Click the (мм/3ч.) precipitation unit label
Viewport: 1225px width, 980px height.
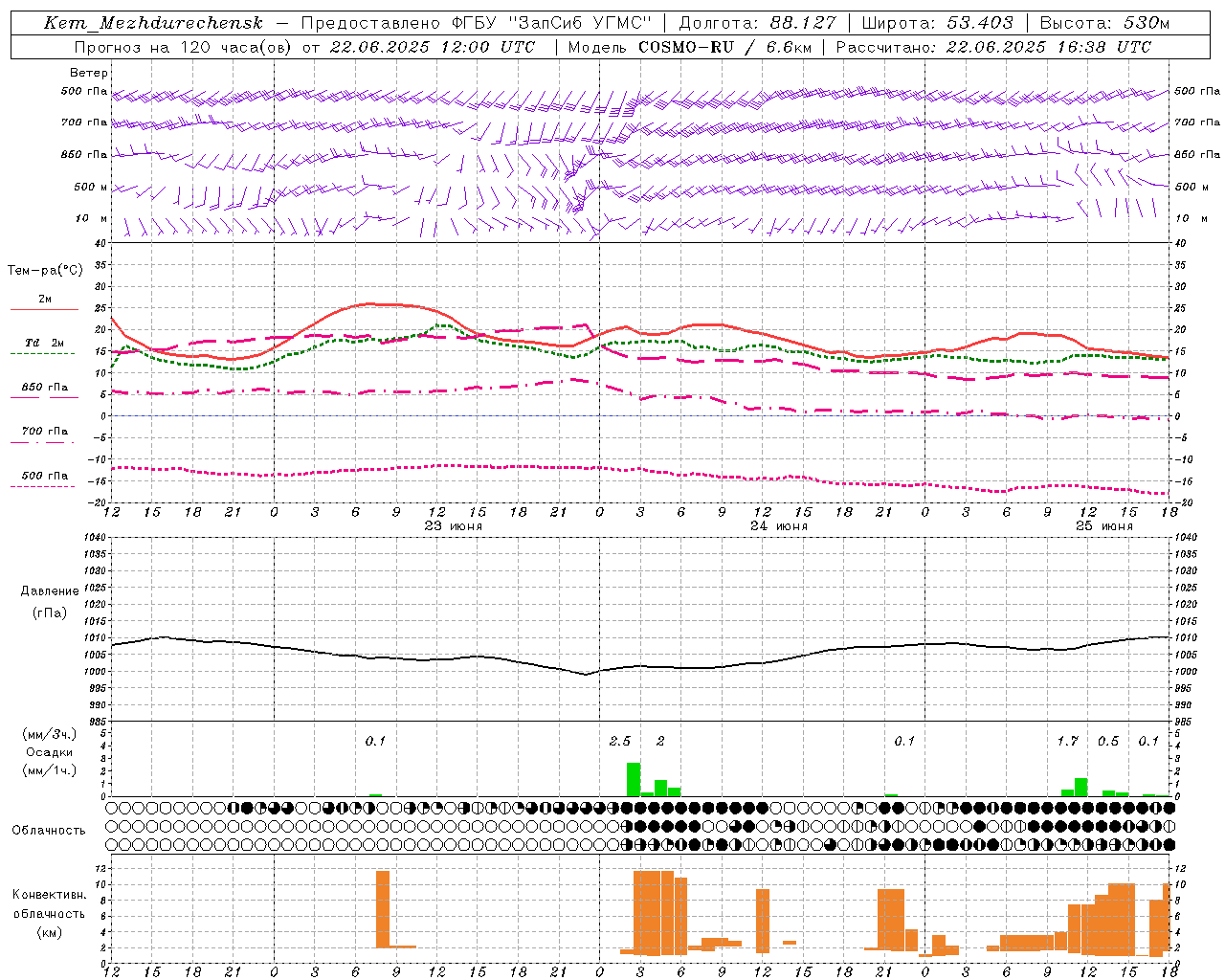[50, 735]
